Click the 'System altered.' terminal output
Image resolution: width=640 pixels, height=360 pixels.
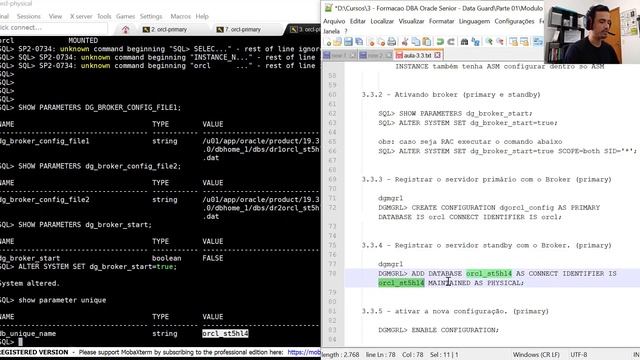[30, 283]
